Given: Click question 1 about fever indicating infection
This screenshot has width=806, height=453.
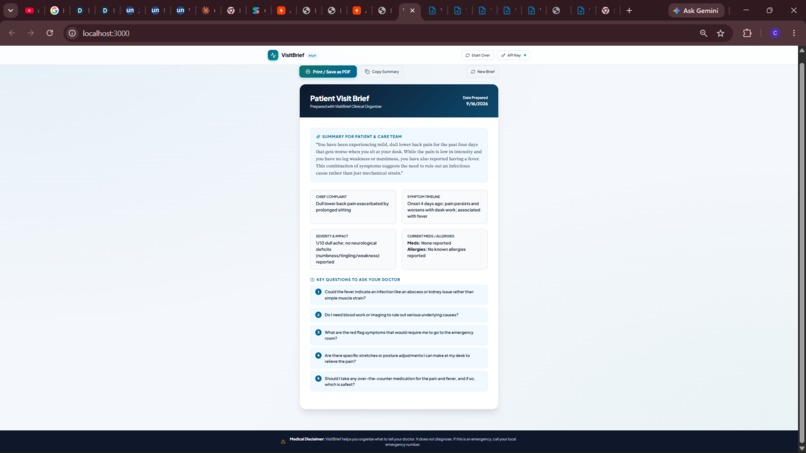Looking at the screenshot, I should [x=399, y=295].
